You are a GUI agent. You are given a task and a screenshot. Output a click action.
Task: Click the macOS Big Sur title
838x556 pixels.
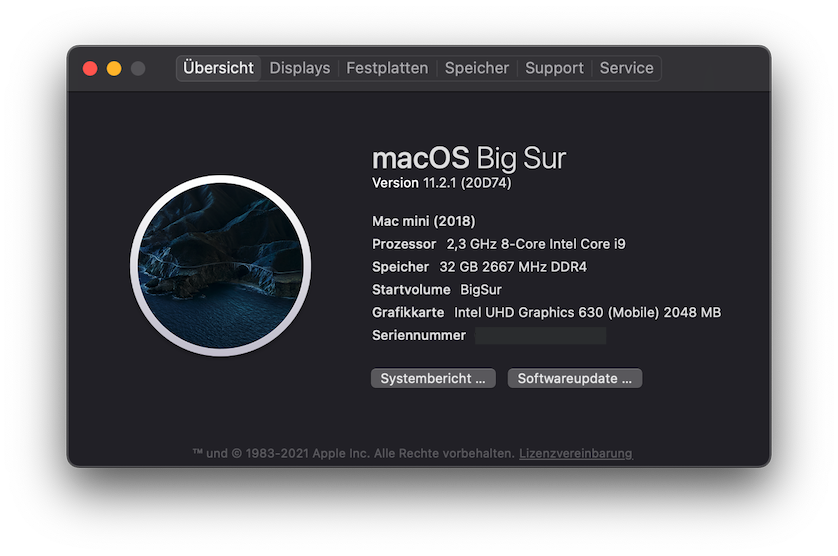coord(469,158)
